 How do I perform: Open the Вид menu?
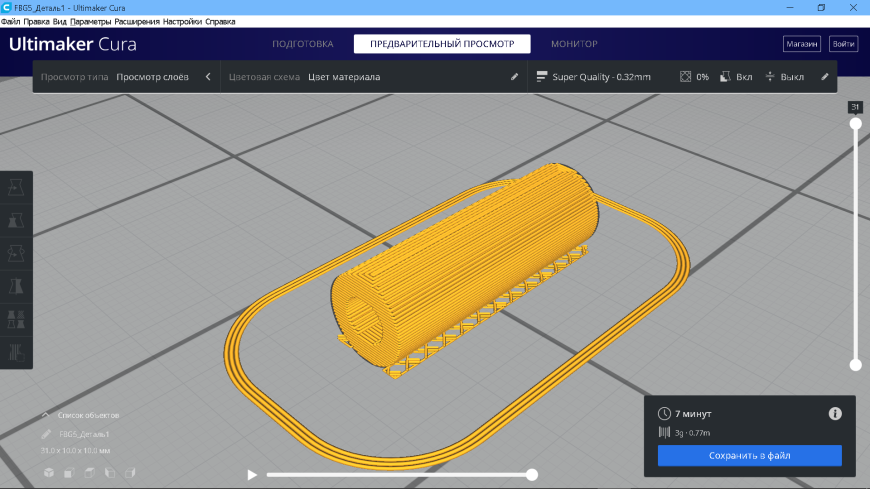pos(59,22)
